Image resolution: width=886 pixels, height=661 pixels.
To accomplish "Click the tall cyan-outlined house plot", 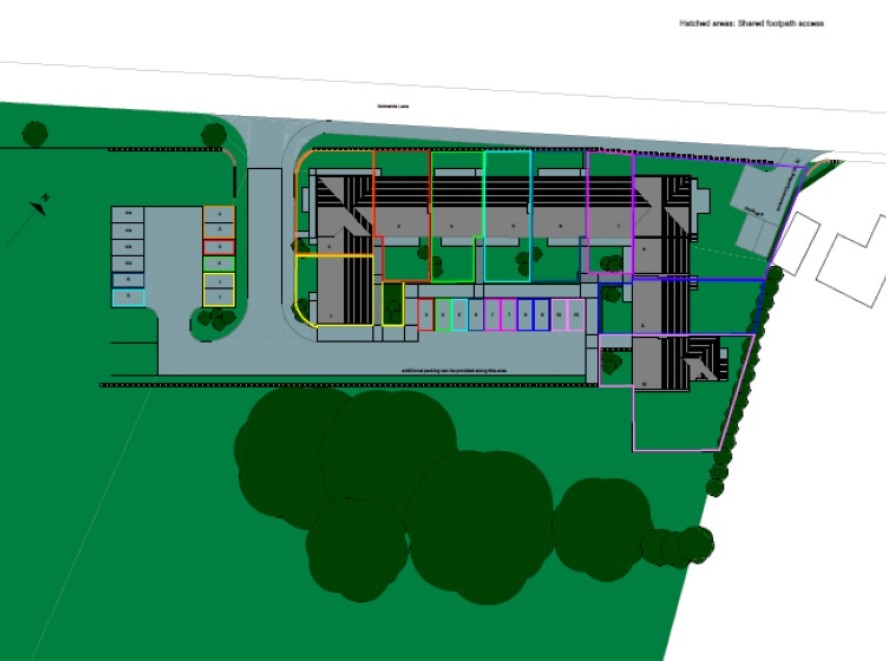I will tap(507, 216).
